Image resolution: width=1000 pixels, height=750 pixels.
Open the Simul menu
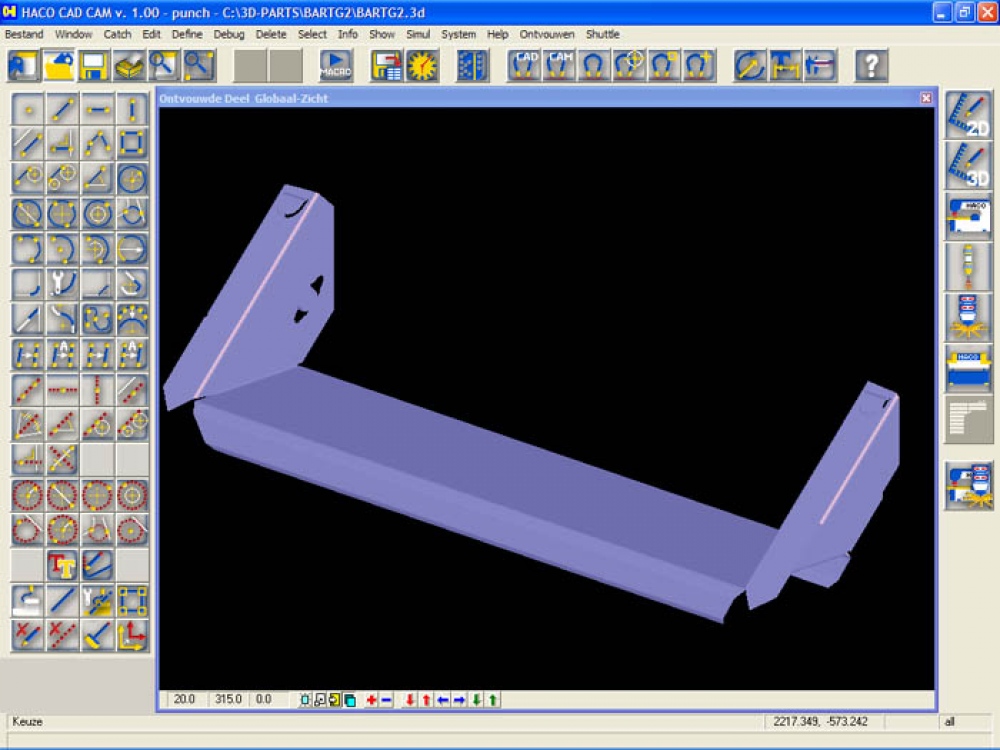pos(418,34)
